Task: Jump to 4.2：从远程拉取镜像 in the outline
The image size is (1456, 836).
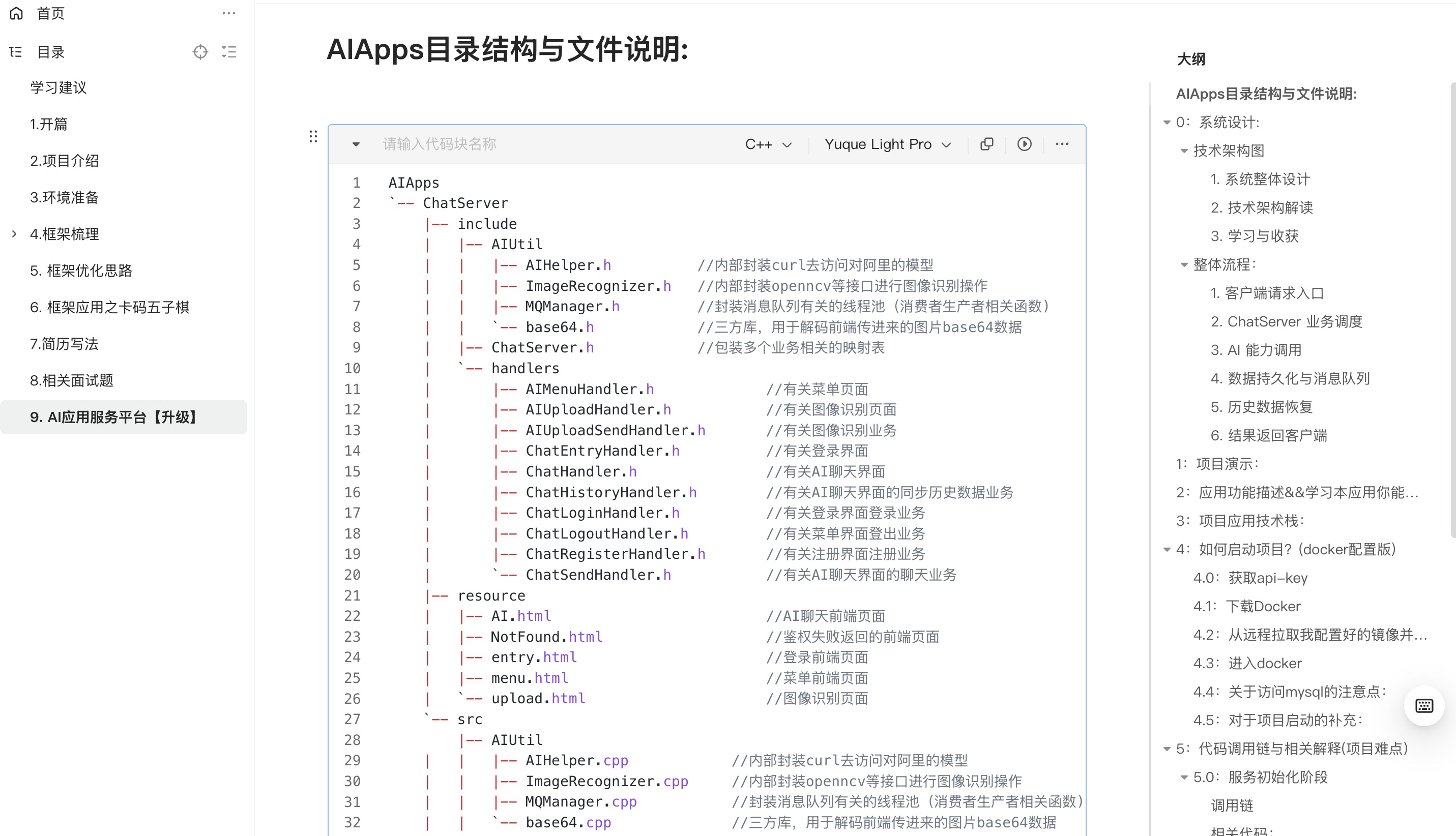Action: pos(1309,635)
